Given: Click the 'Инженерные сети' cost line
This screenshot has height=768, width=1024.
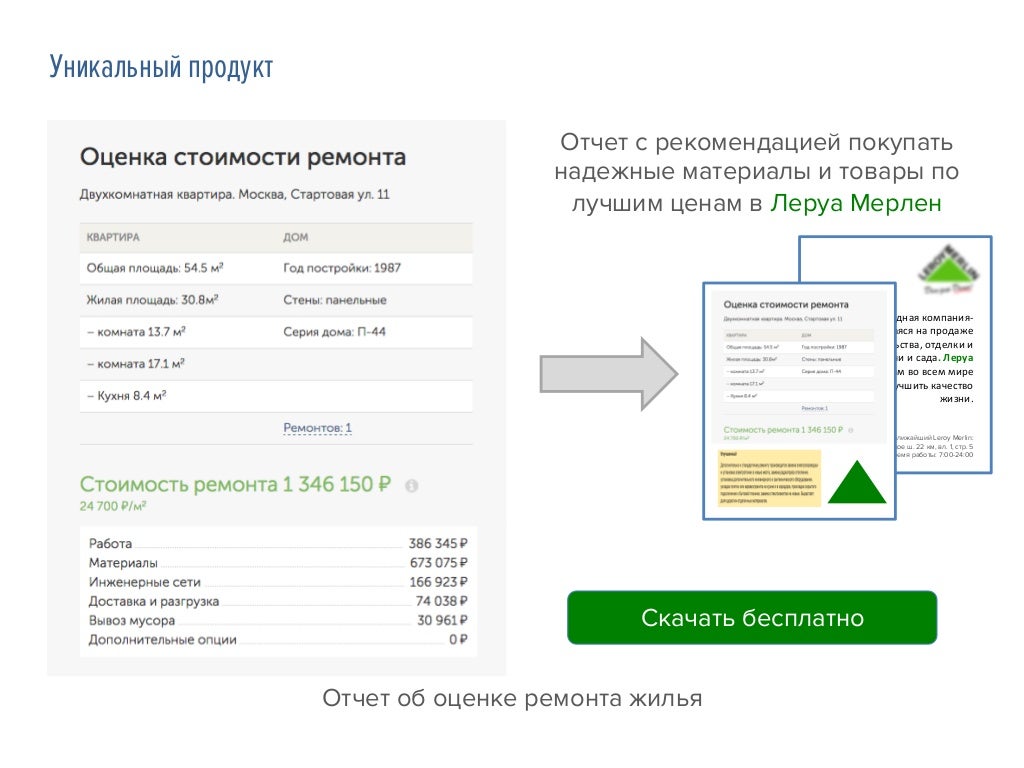Looking at the screenshot, I should 278,582.
